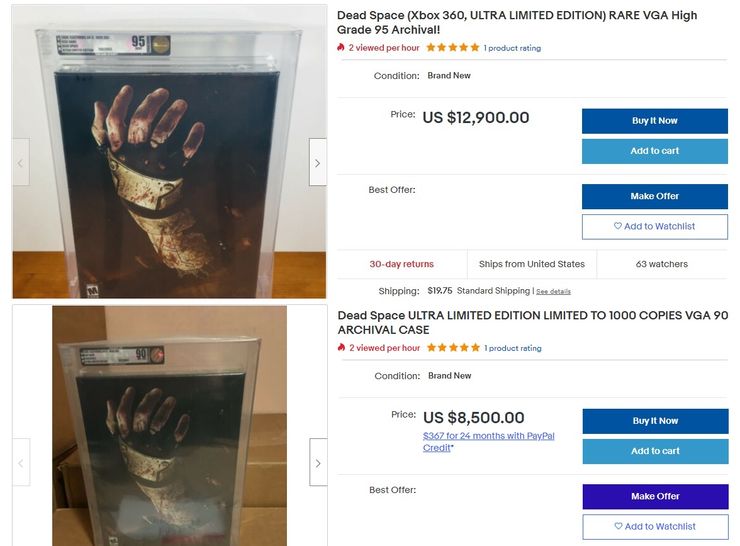Click next image arrow on VGA 95 listing

tap(317, 162)
